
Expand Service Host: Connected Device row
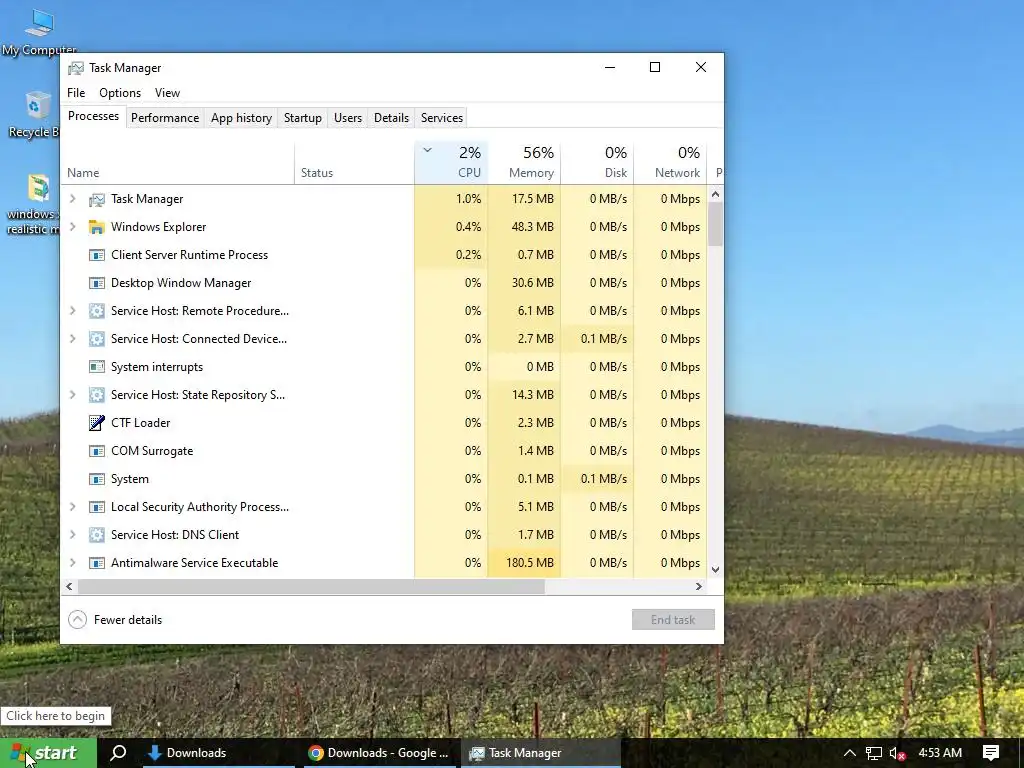[72, 338]
